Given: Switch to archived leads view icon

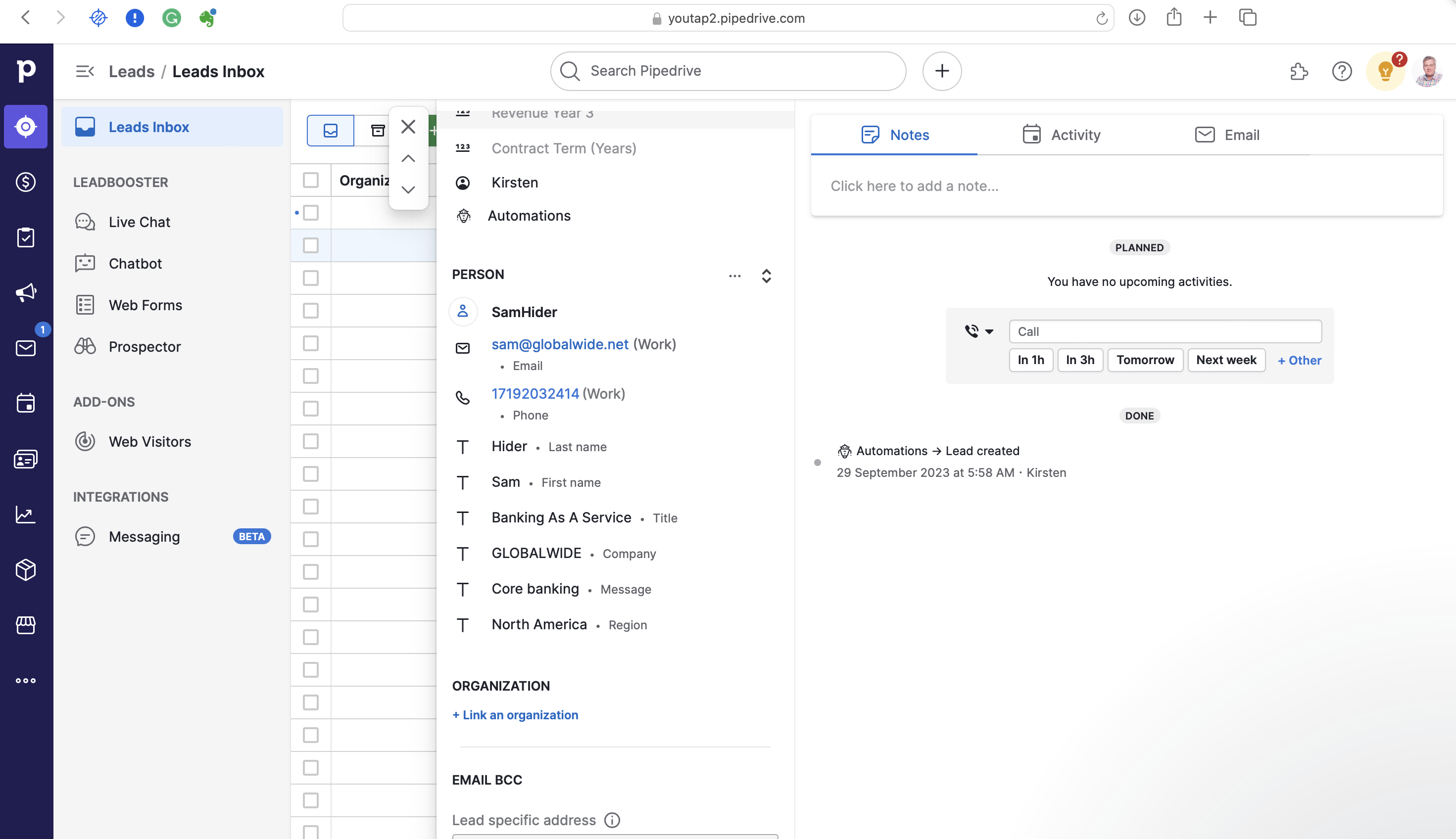Looking at the screenshot, I should click(378, 131).
